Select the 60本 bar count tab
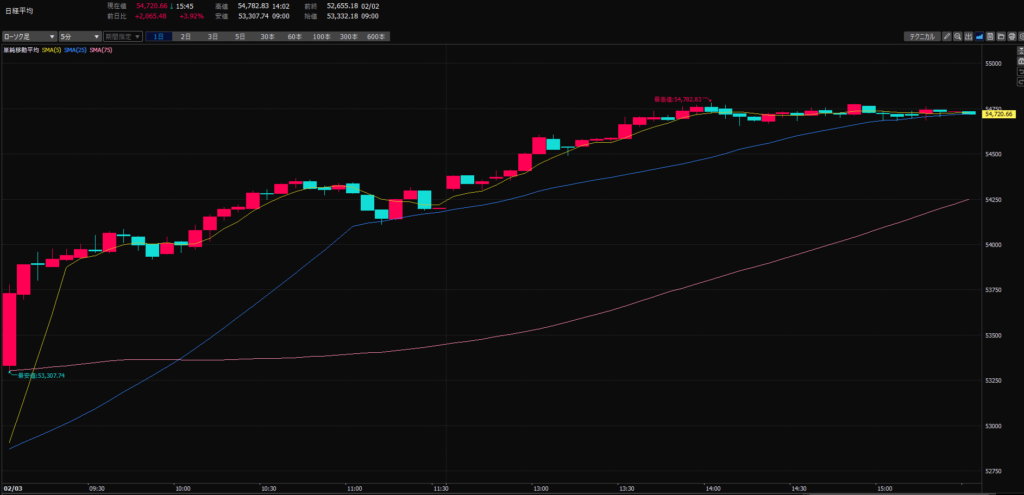The image size is (1024, 495). 294,36
